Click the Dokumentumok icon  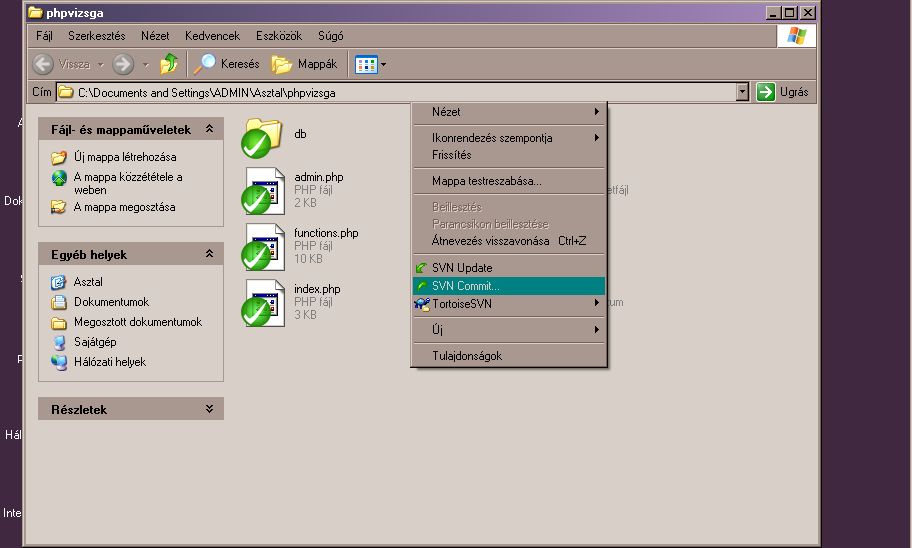(59, 302)
